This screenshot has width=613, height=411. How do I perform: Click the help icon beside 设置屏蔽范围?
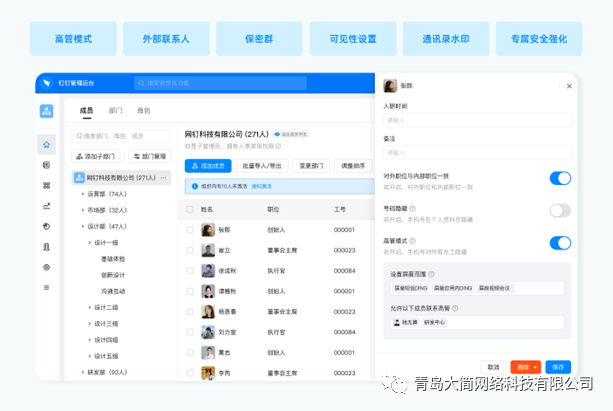pos(431,274)
